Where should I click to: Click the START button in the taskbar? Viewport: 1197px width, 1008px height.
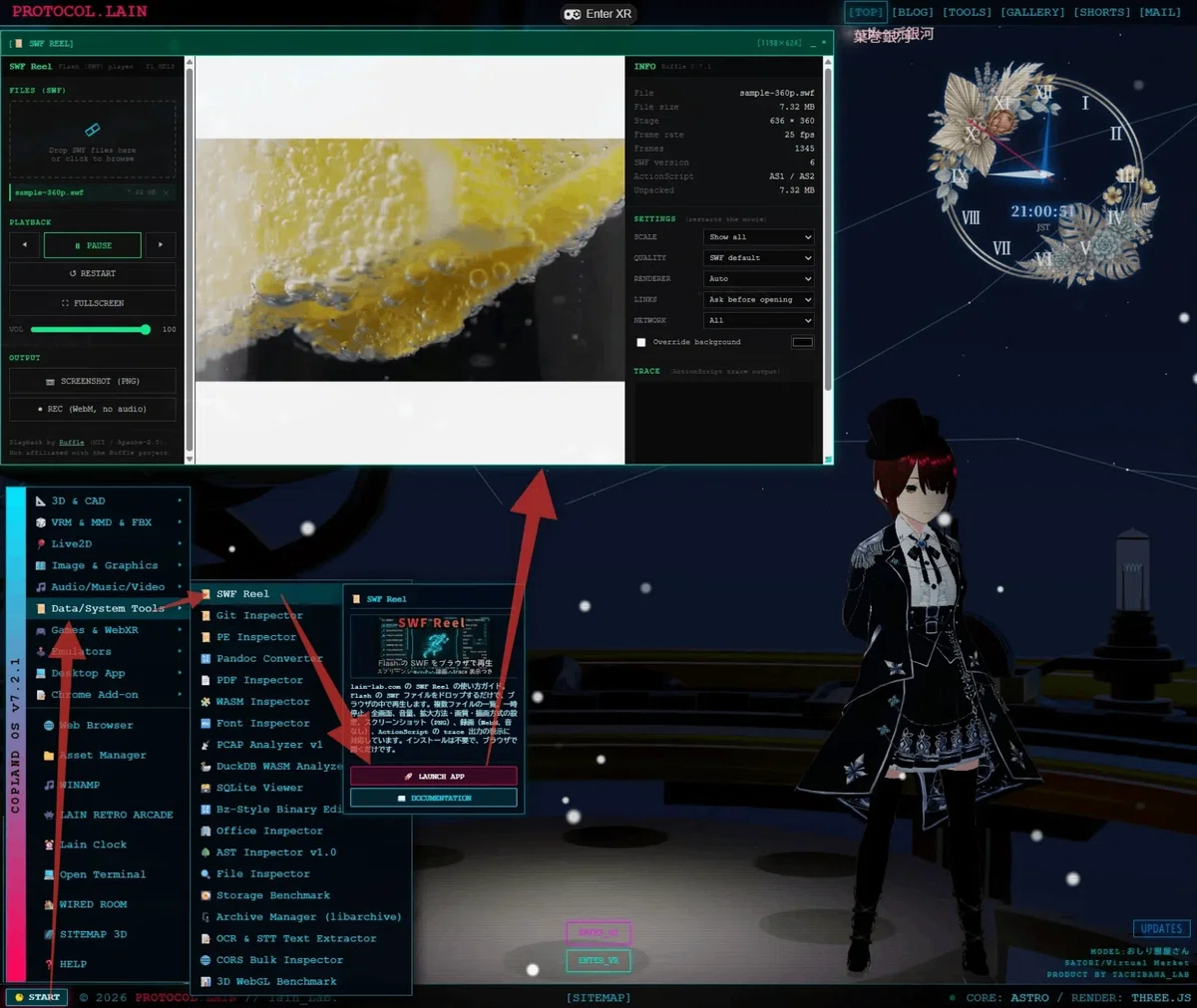[38, 997]
